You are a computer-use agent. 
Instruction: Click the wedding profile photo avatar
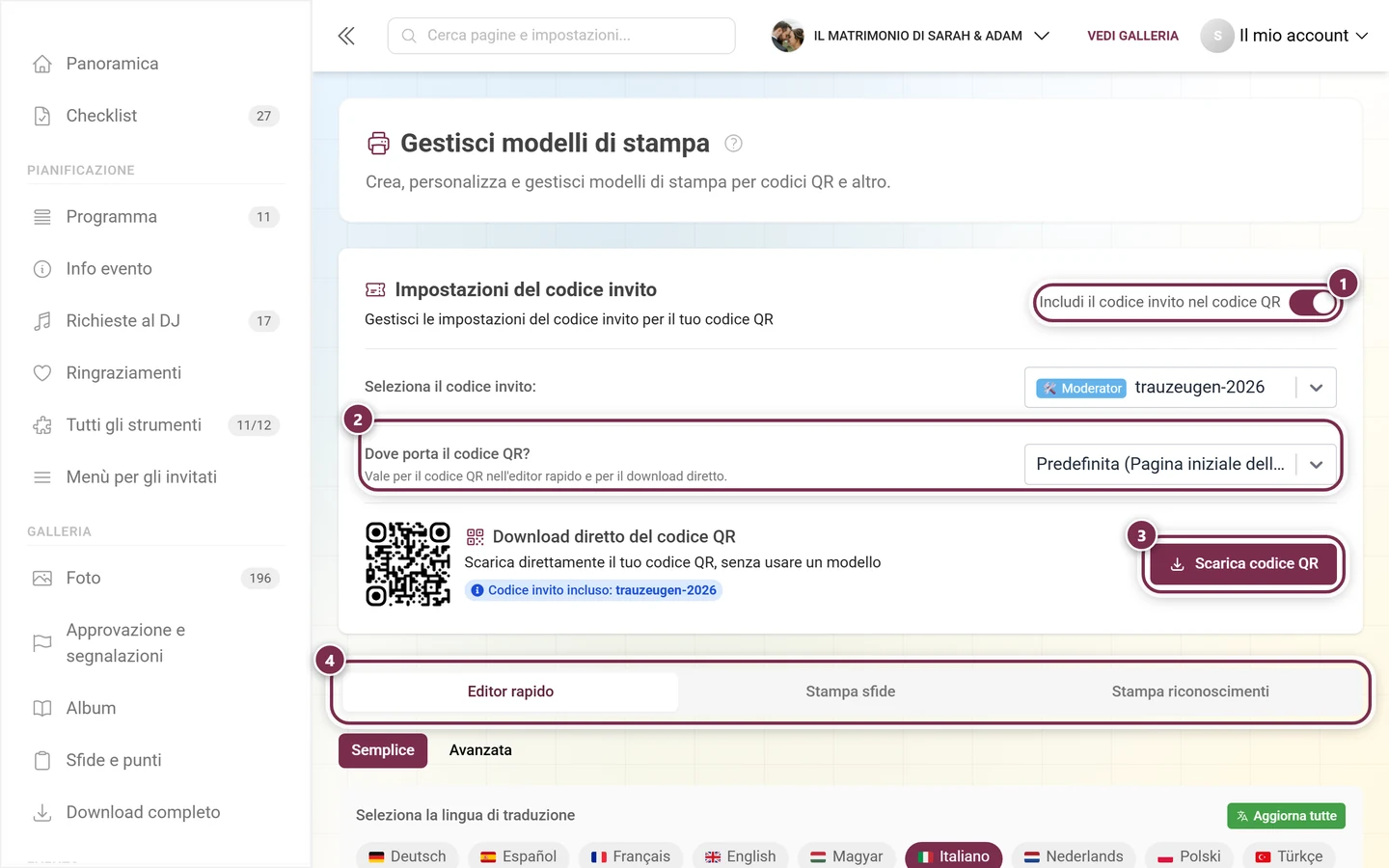point(788,36)
